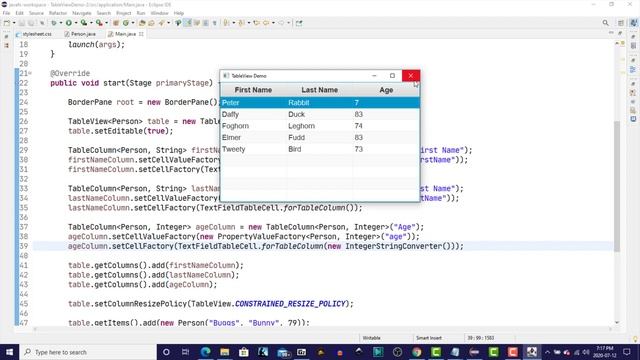Image resolution: width=640 pixels, height=360 pixels.
Task: Switch to the Person.java editor tab
Action: pos(80,34)
